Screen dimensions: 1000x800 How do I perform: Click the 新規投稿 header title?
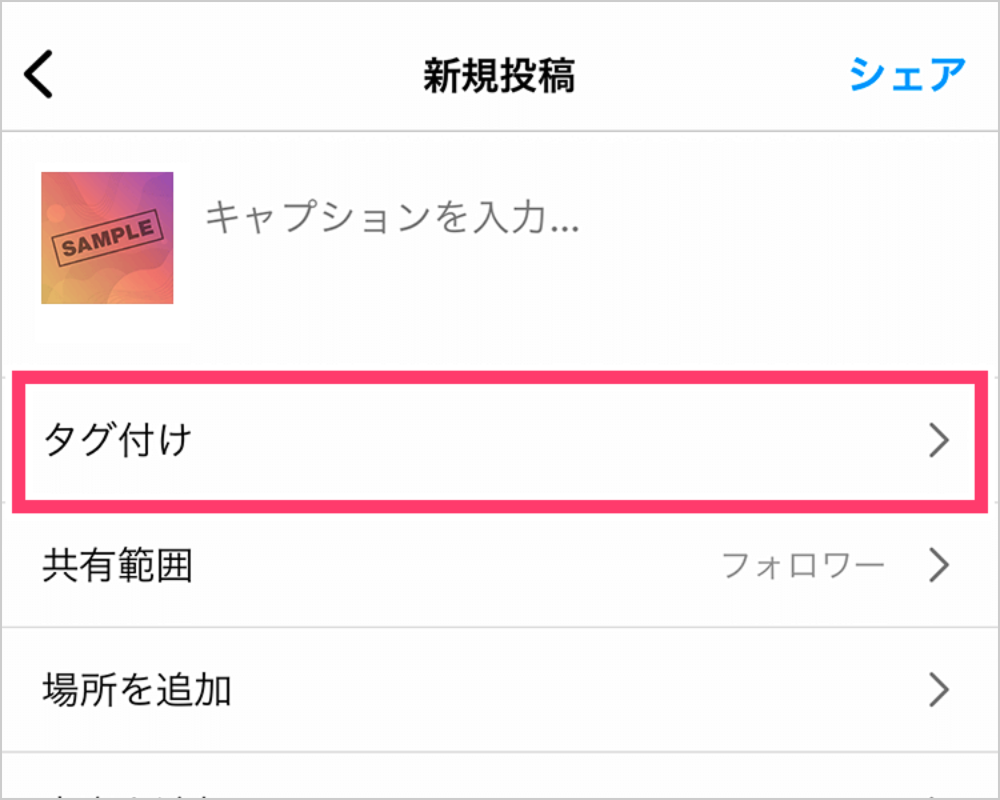click(x=498, y=75)
